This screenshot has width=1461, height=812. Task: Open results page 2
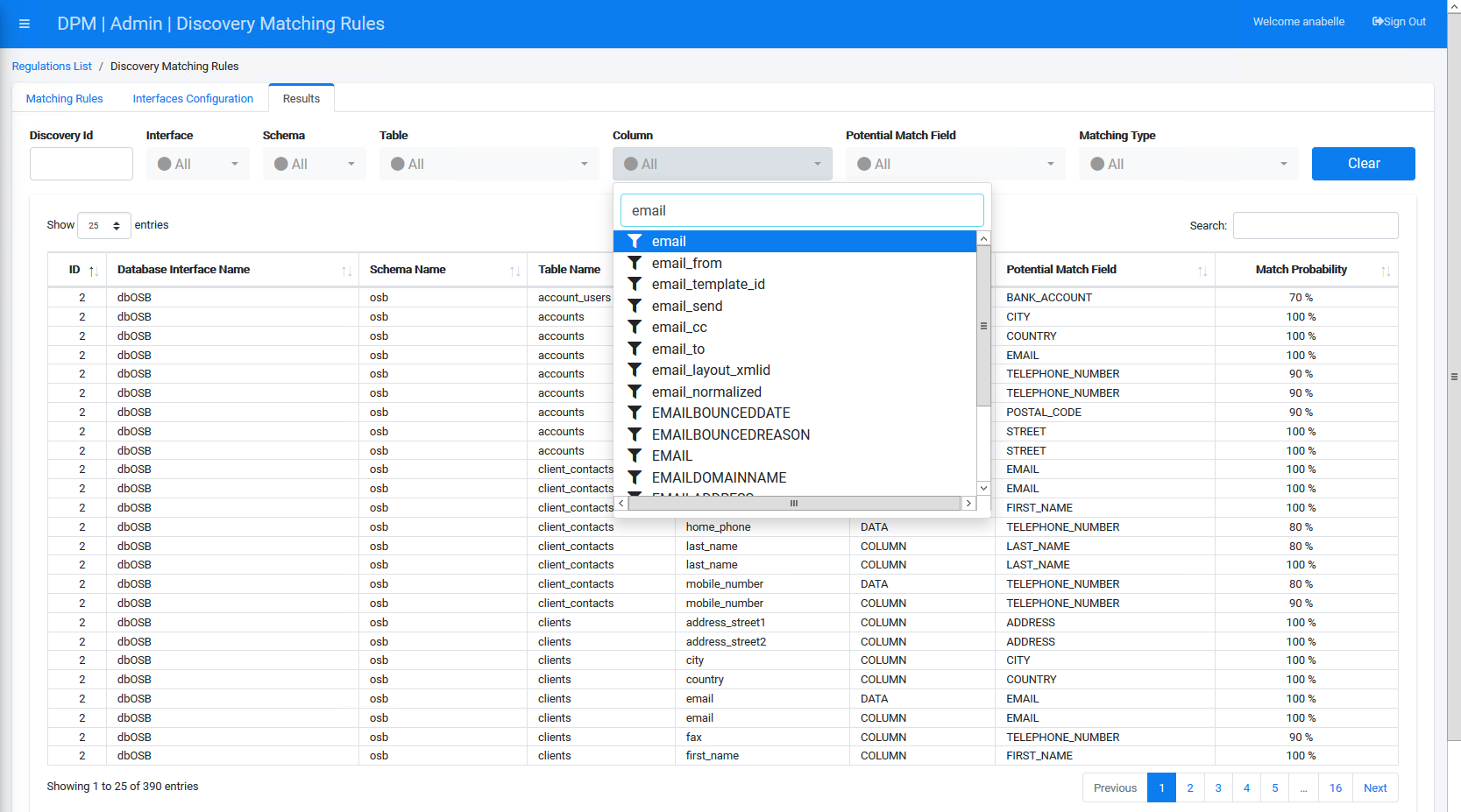tap(1190, 787)
